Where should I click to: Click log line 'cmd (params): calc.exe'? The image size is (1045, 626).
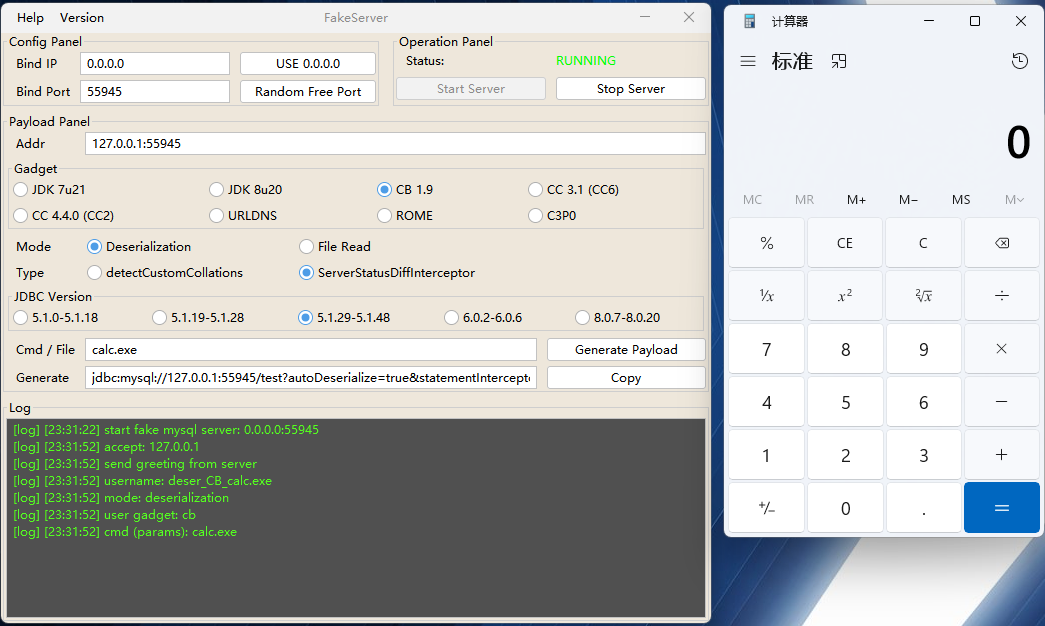click(x=125, y=532)
